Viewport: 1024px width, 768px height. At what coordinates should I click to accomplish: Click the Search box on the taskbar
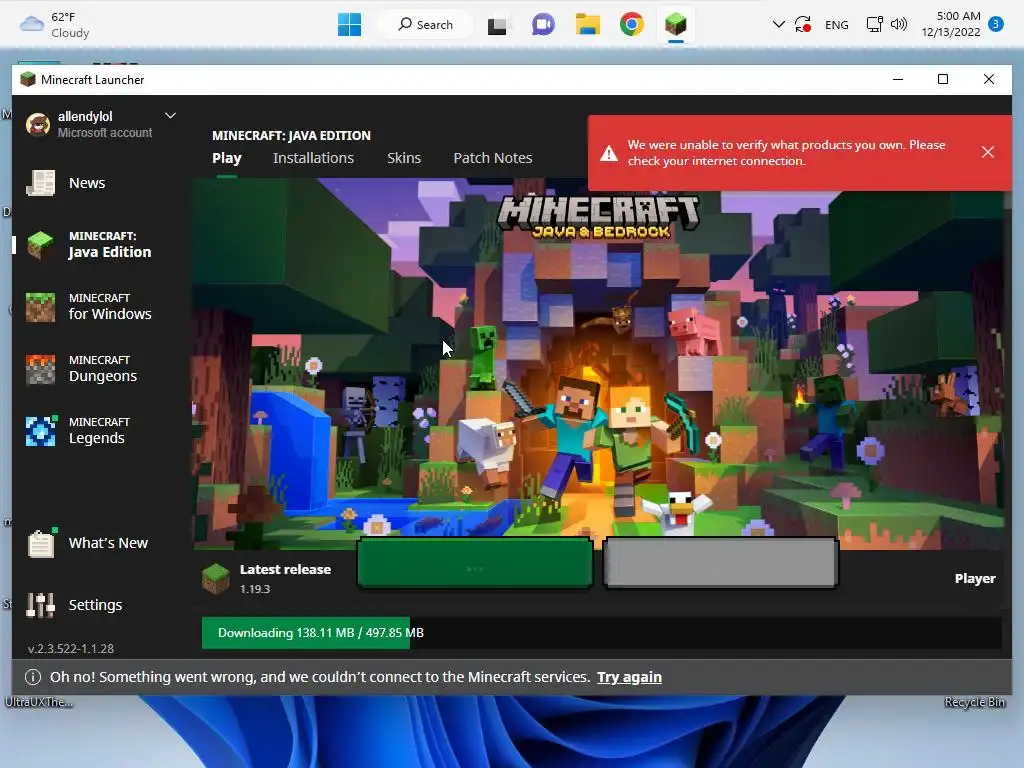(425, 25)
